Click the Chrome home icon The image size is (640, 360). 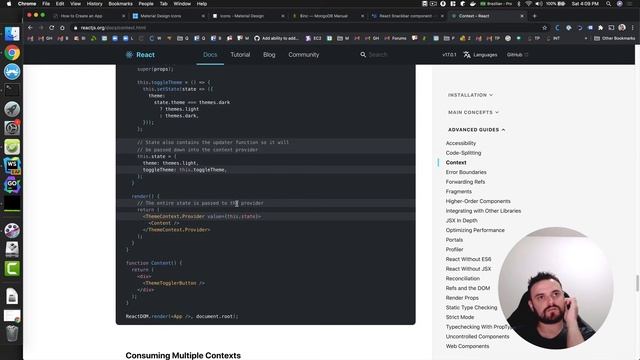62,28
